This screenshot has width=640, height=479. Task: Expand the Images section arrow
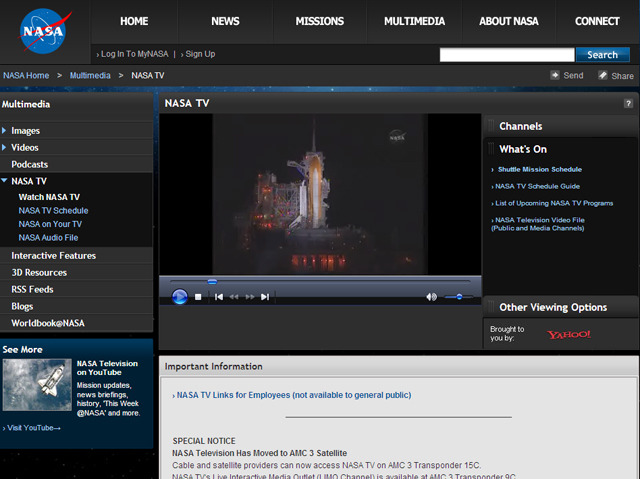pos(4,131)
